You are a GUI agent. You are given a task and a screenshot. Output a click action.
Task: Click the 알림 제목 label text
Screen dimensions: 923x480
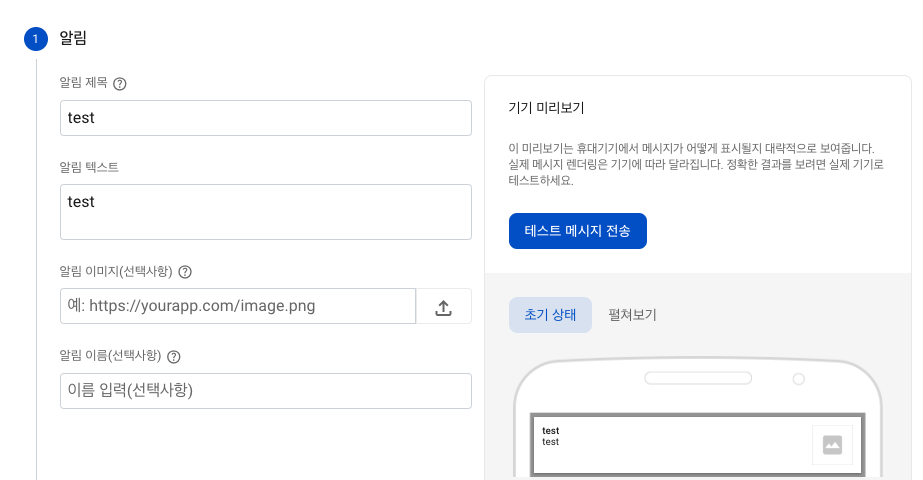pos(84,83)
